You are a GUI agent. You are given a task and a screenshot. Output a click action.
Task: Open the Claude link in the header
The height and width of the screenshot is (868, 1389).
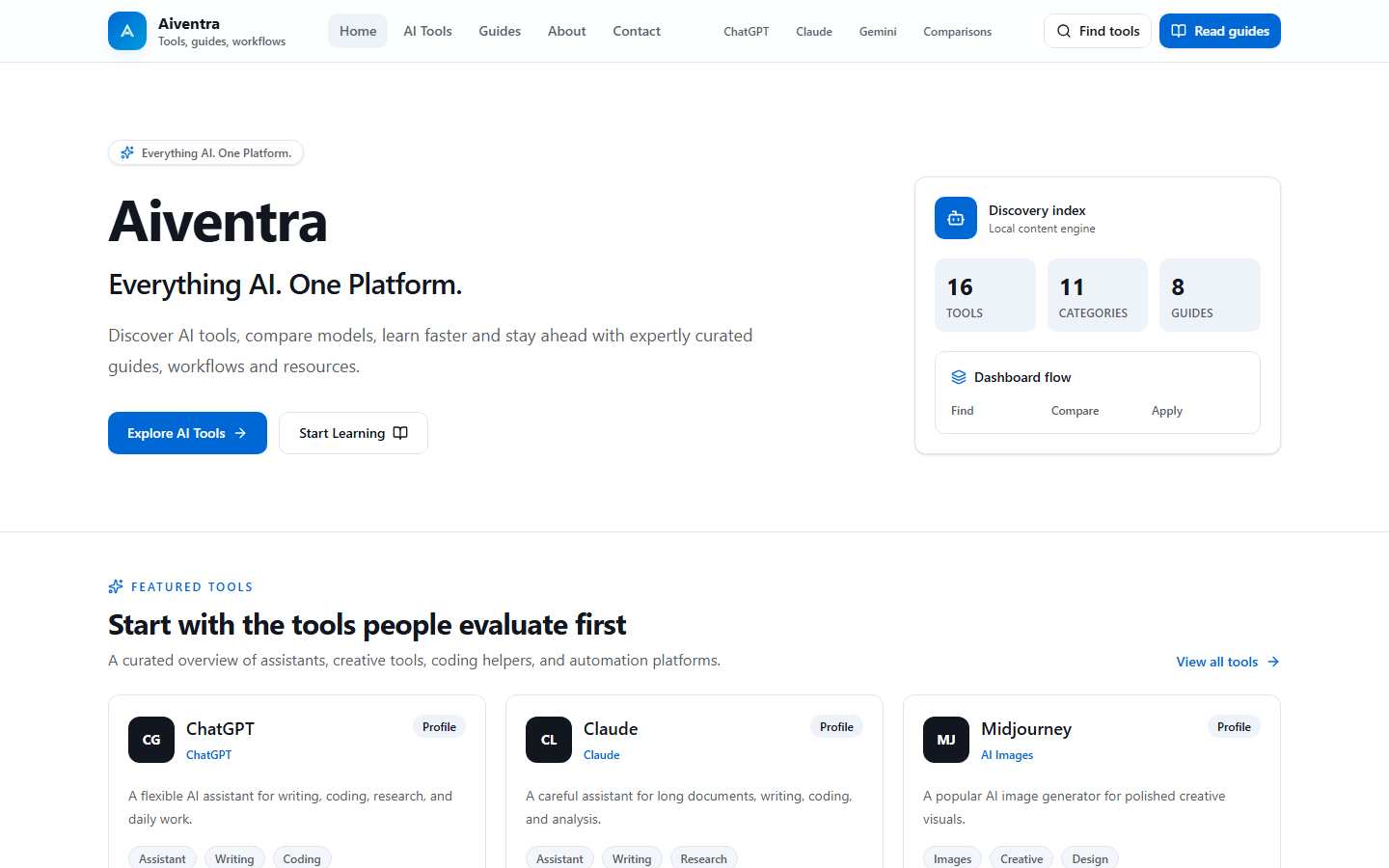coord(814,32)
